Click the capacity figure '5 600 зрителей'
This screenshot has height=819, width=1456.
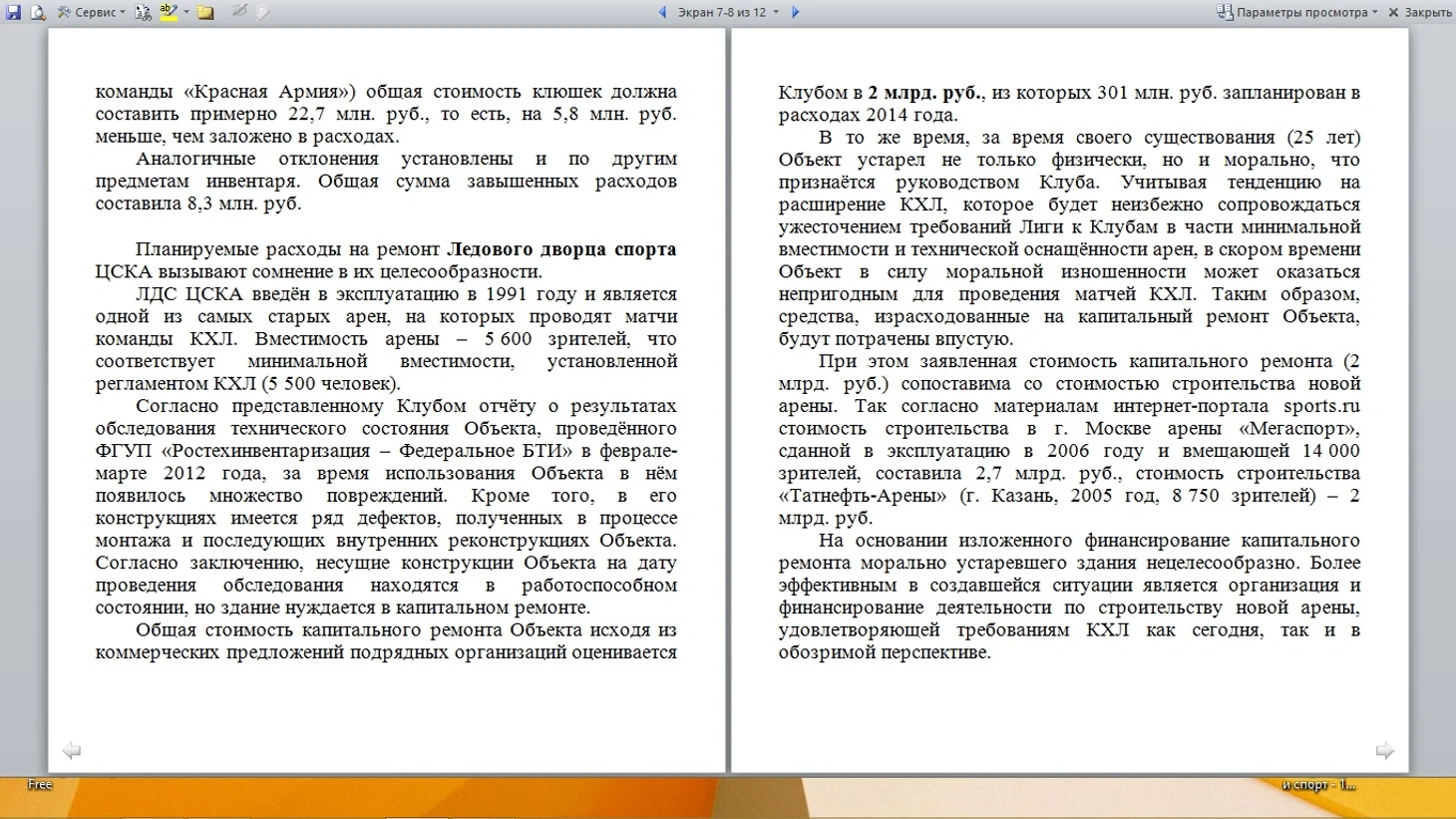click(x=558, y=339)
